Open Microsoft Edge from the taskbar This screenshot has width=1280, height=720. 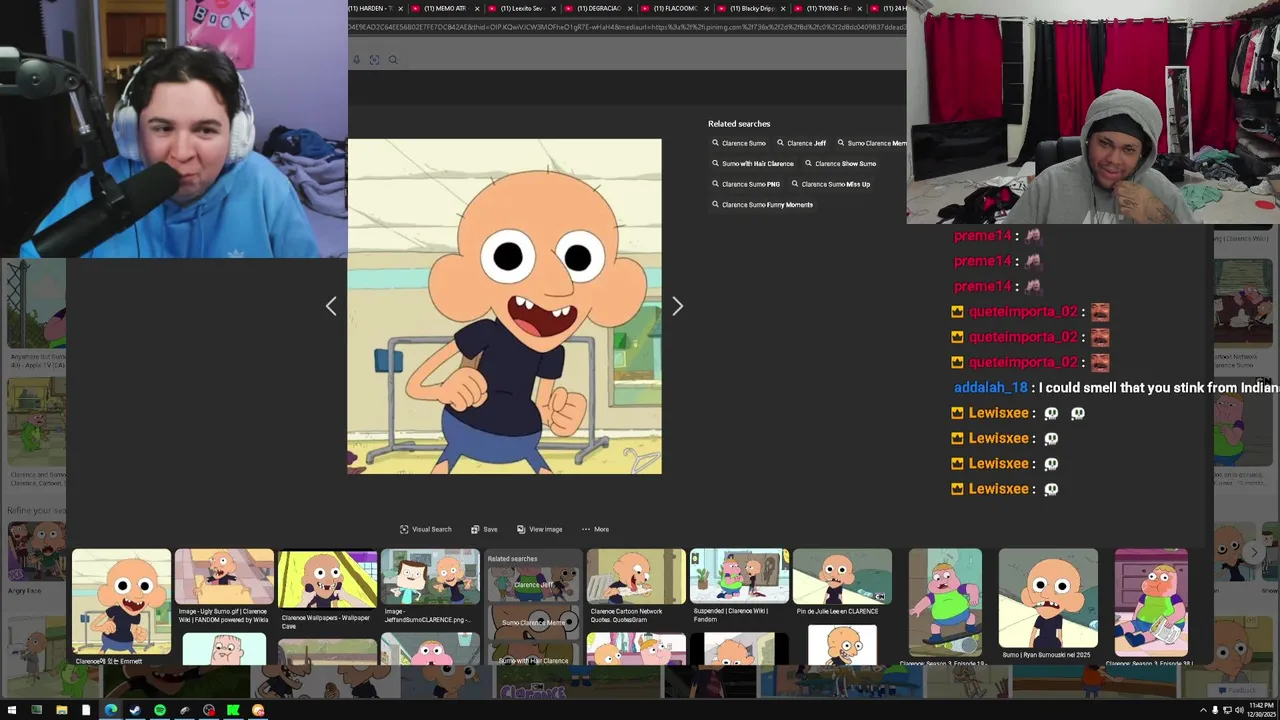(x=111, y=711)
